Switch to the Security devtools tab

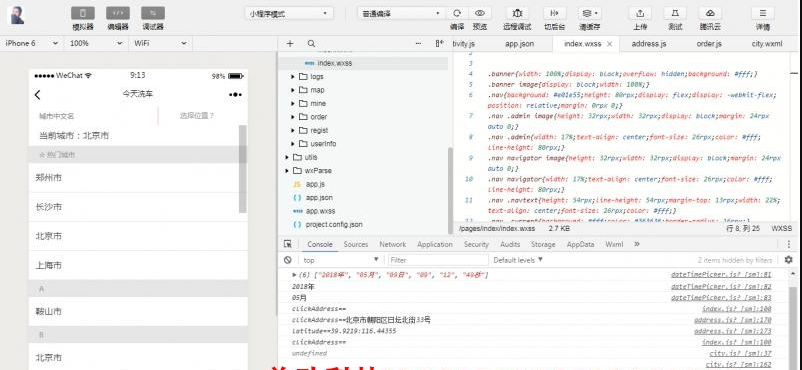476,244
